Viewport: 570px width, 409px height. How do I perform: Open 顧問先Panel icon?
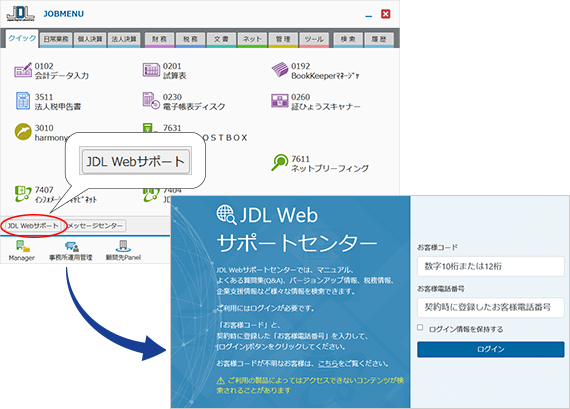click(123, 246)
